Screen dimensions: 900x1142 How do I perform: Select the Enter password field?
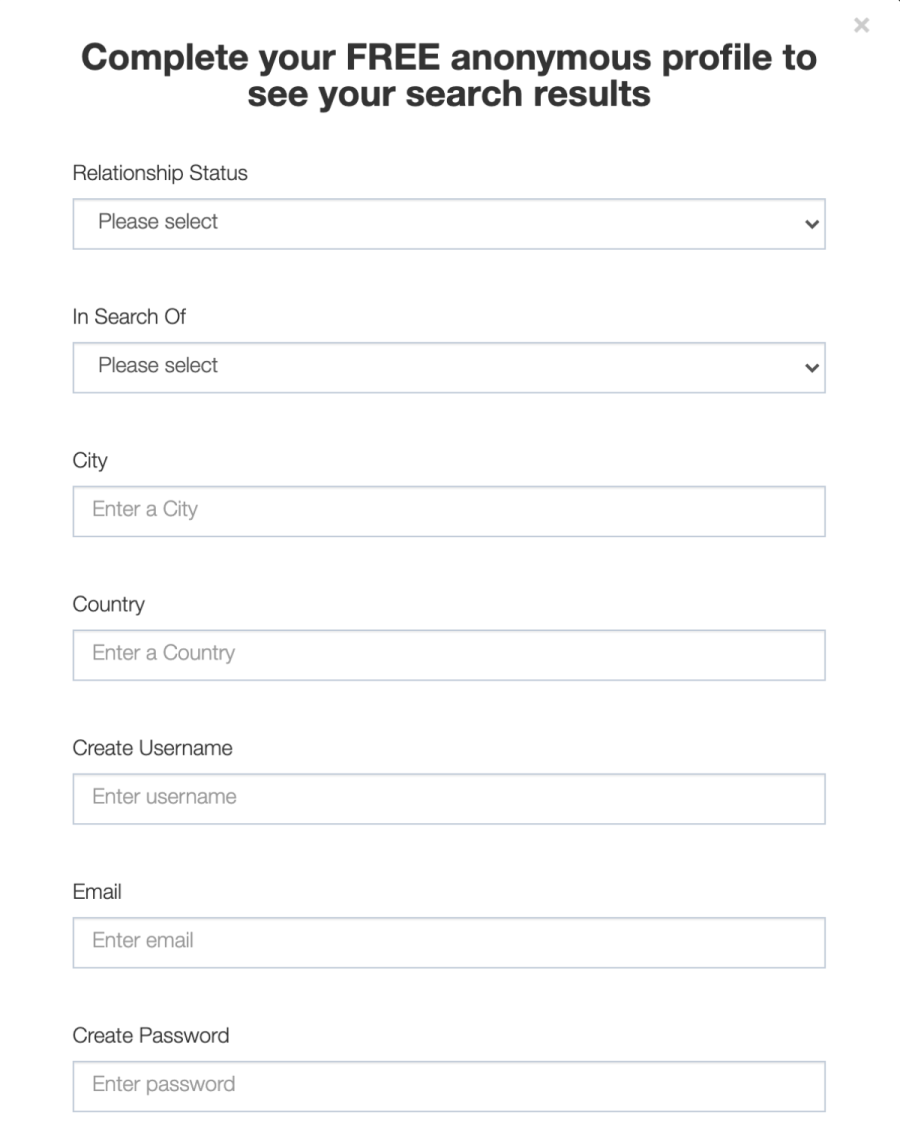[449, 1087]
